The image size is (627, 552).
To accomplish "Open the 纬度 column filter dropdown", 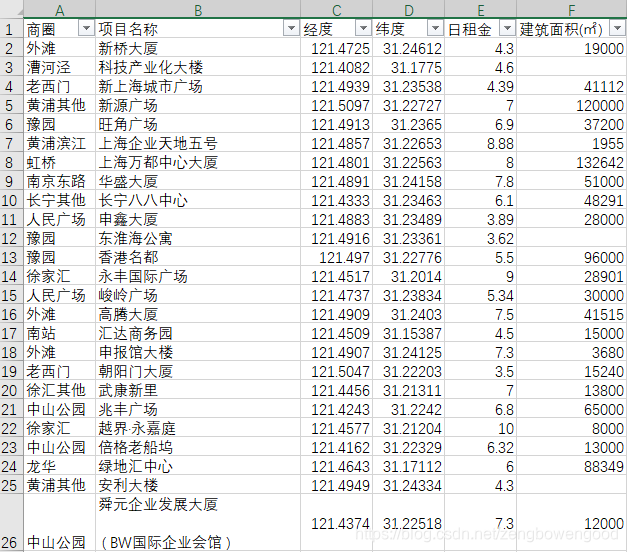I will click(x=435, y=28).
